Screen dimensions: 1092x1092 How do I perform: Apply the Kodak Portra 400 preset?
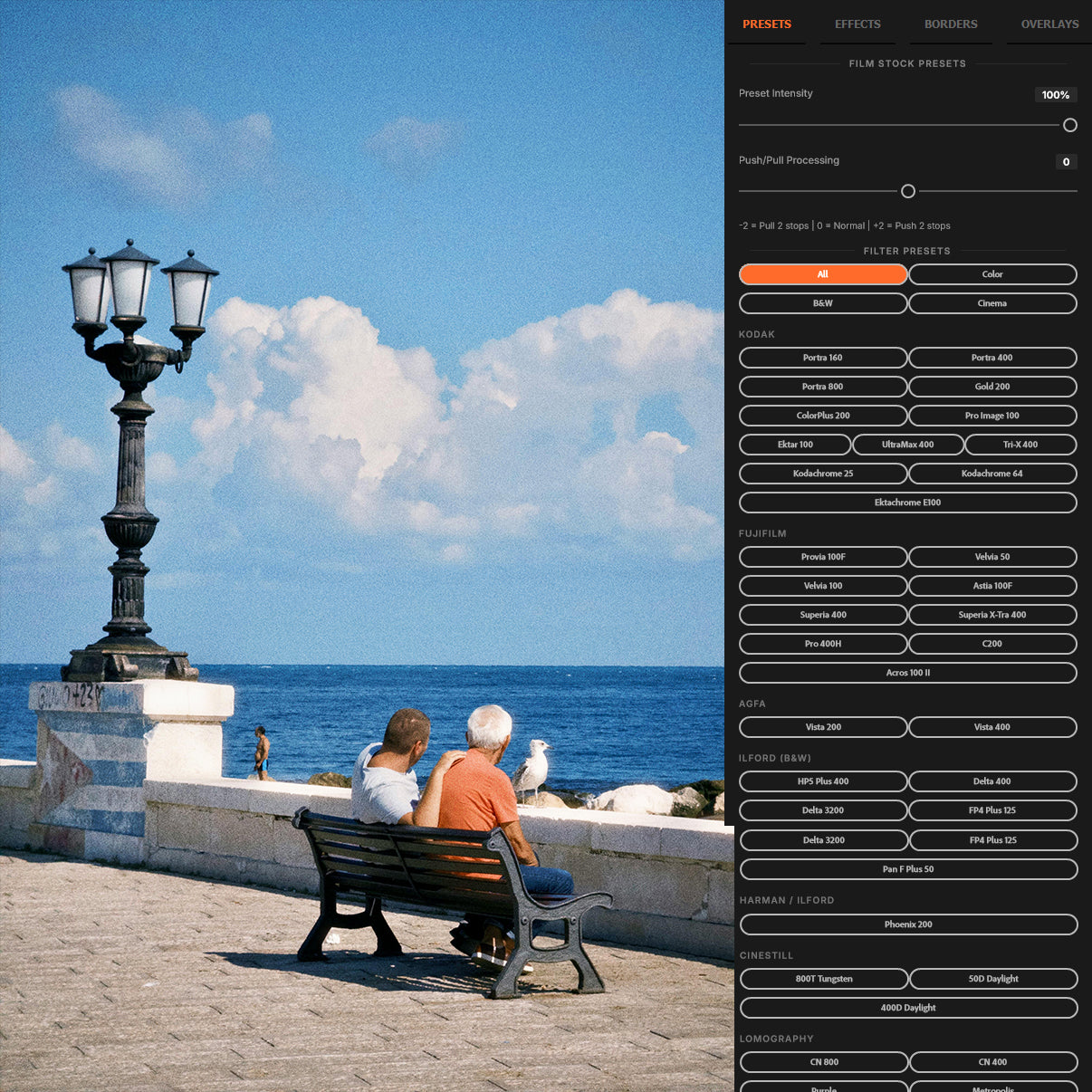pyautogui.click(x=992, y=357)
